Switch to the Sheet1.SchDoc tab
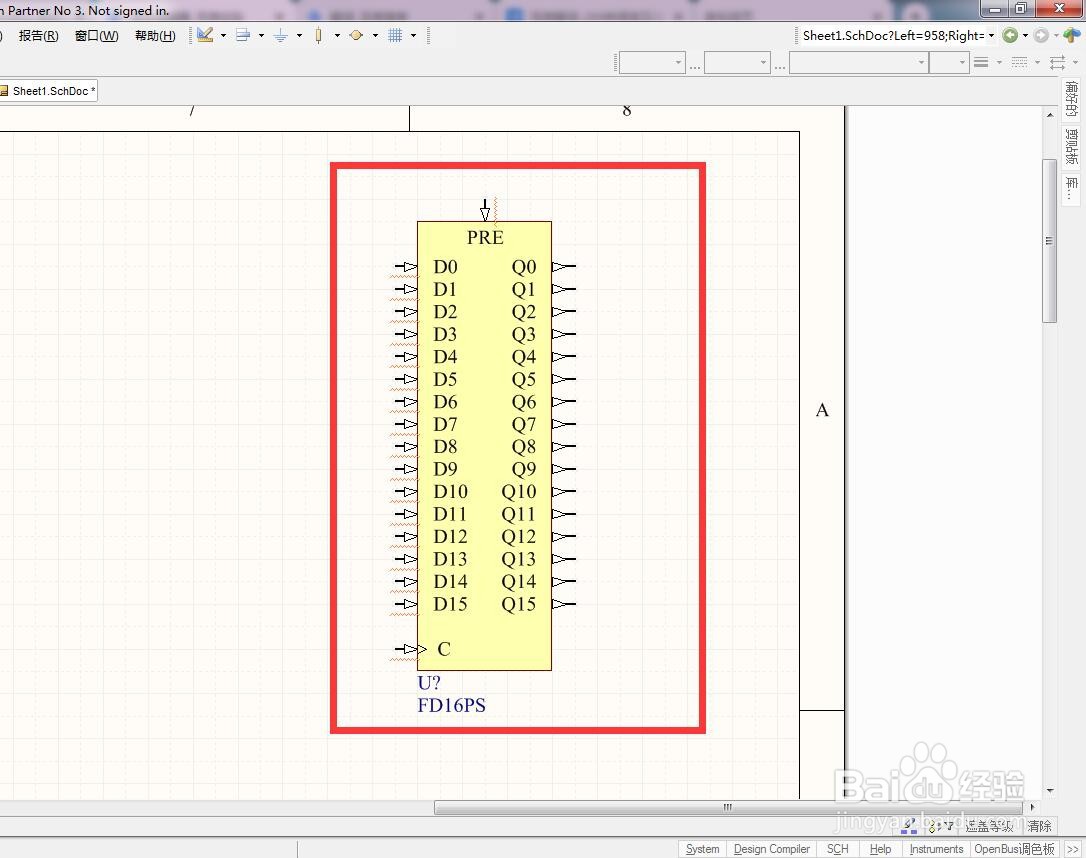Viewport: 1086px width, 858px height. click(48, 91)
